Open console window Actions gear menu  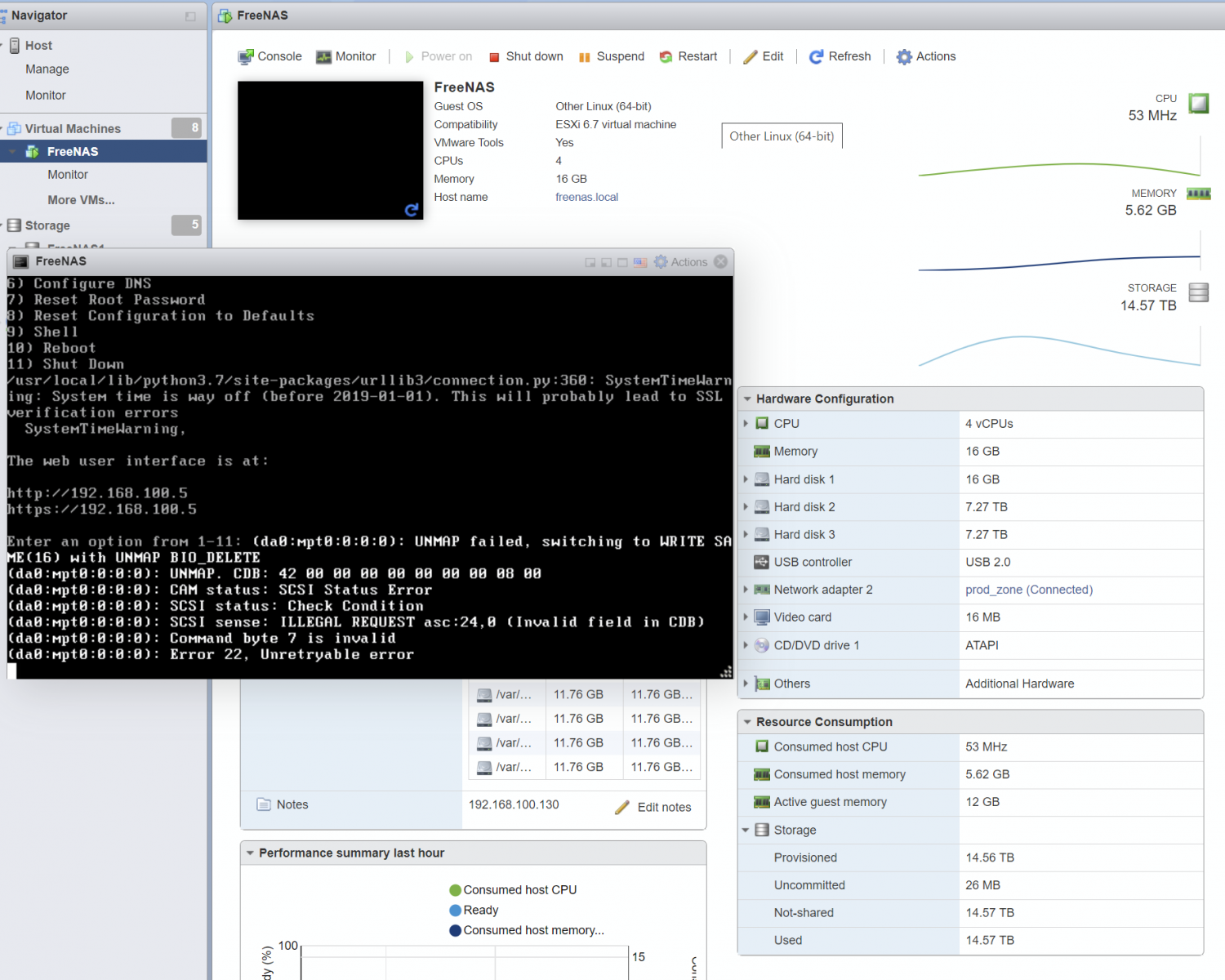[x=680, y=262]
